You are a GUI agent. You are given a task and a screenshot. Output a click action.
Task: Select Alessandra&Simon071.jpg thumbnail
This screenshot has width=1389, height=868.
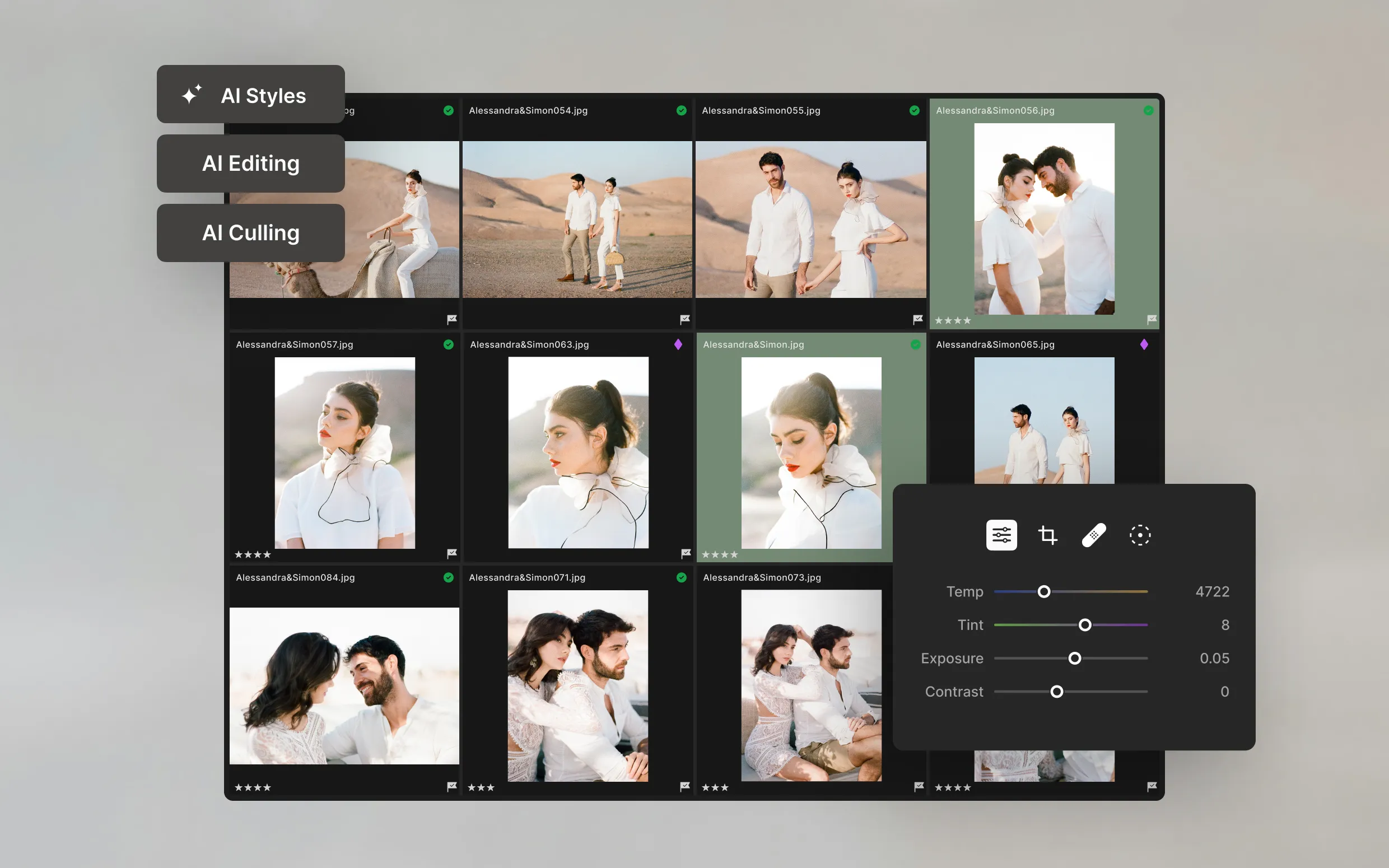(578, 686)
